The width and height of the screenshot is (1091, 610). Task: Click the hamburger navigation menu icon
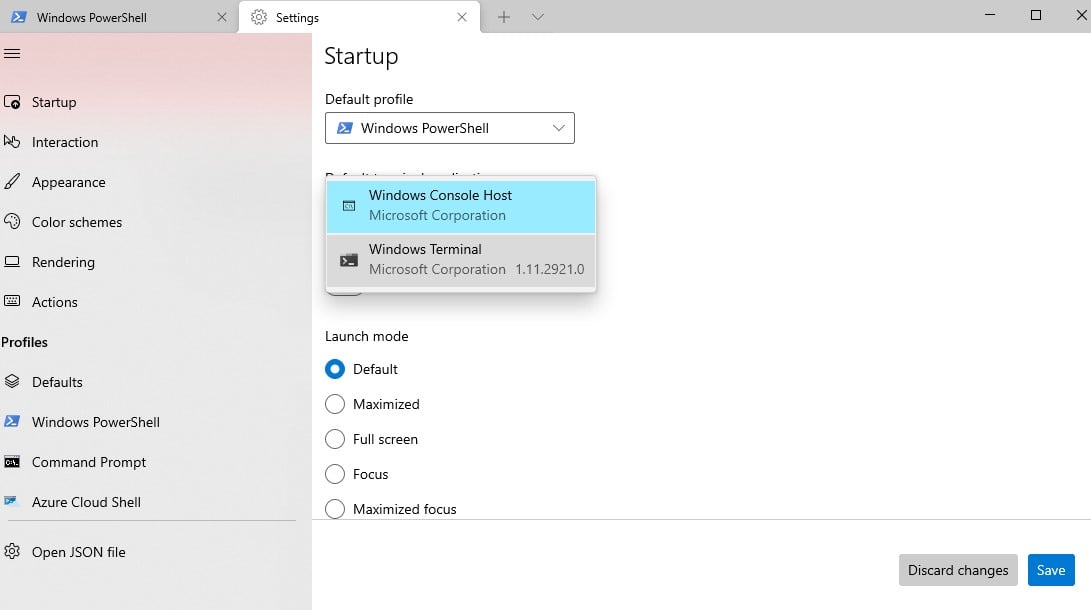[12, 53]
